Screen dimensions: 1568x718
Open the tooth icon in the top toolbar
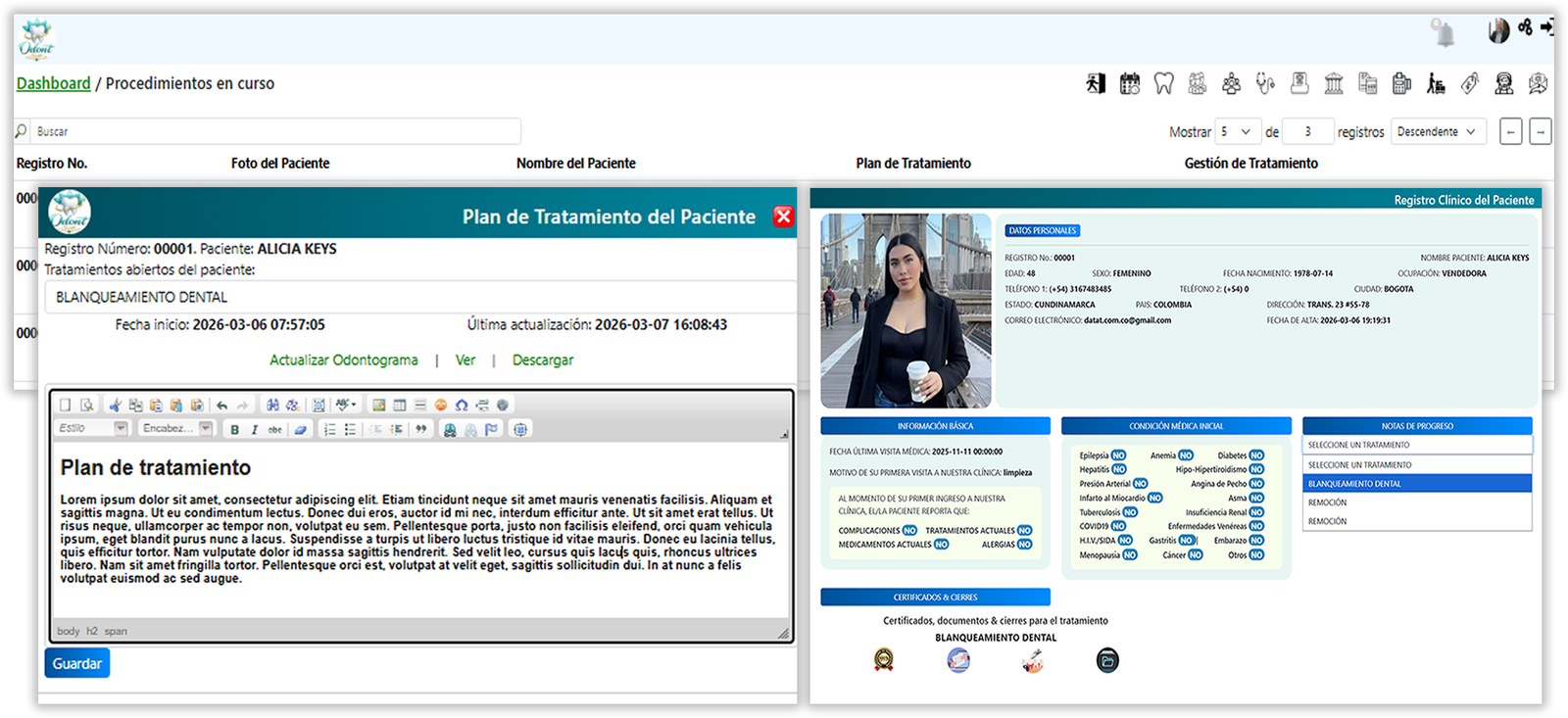point(1163,84)
